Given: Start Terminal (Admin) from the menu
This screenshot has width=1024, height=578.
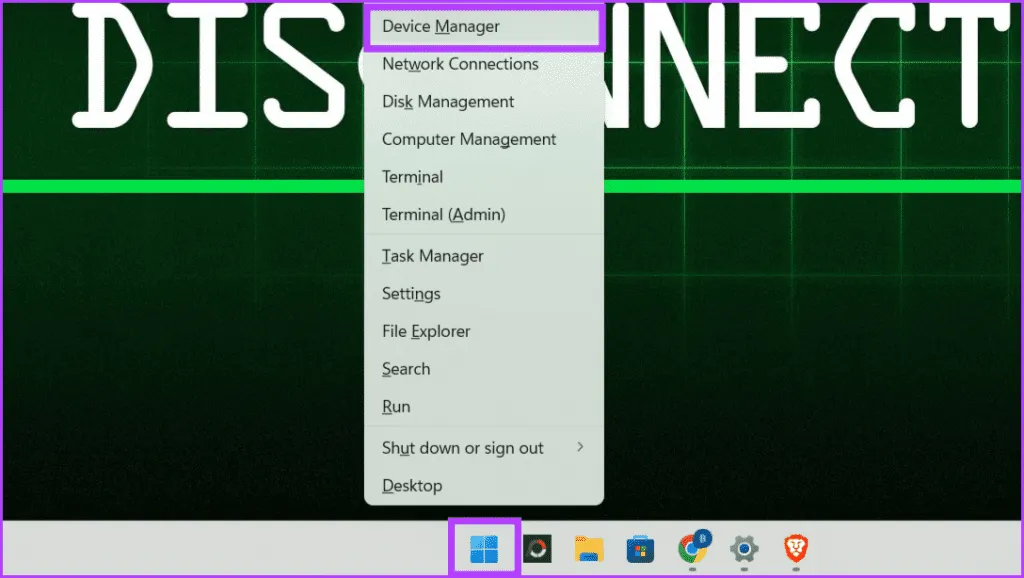Looking at the screenshot, I should click(x=443, y=215).
